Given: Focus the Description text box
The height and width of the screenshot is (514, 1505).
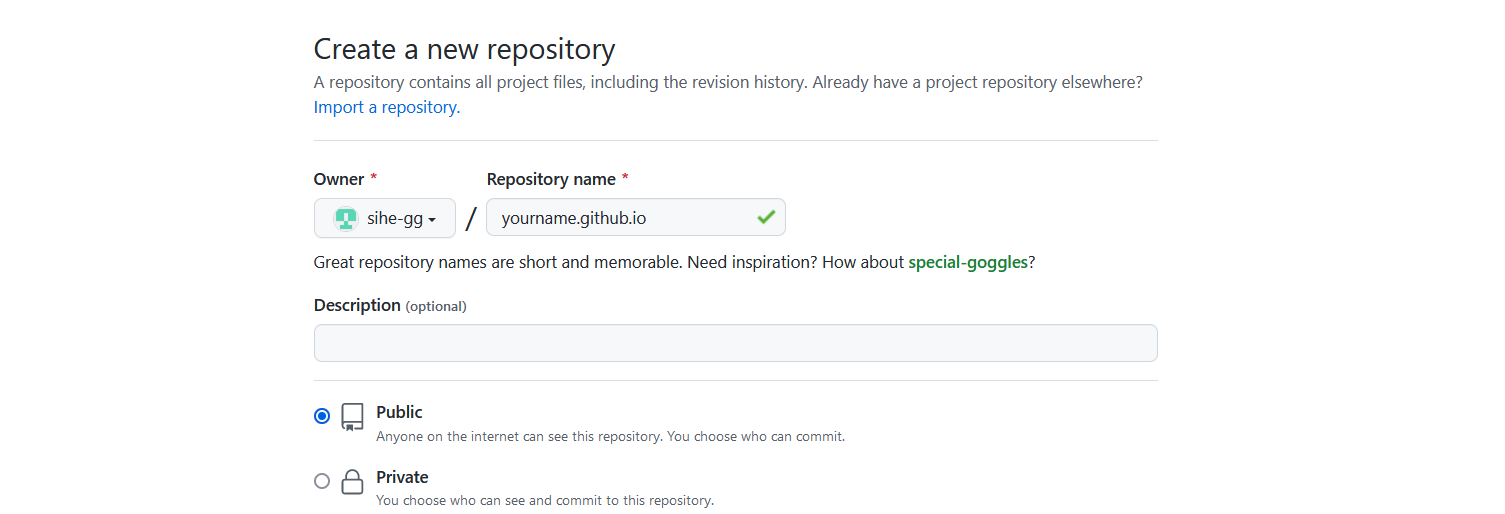Looking at the screenshot, I should click(x=735, y=343).
